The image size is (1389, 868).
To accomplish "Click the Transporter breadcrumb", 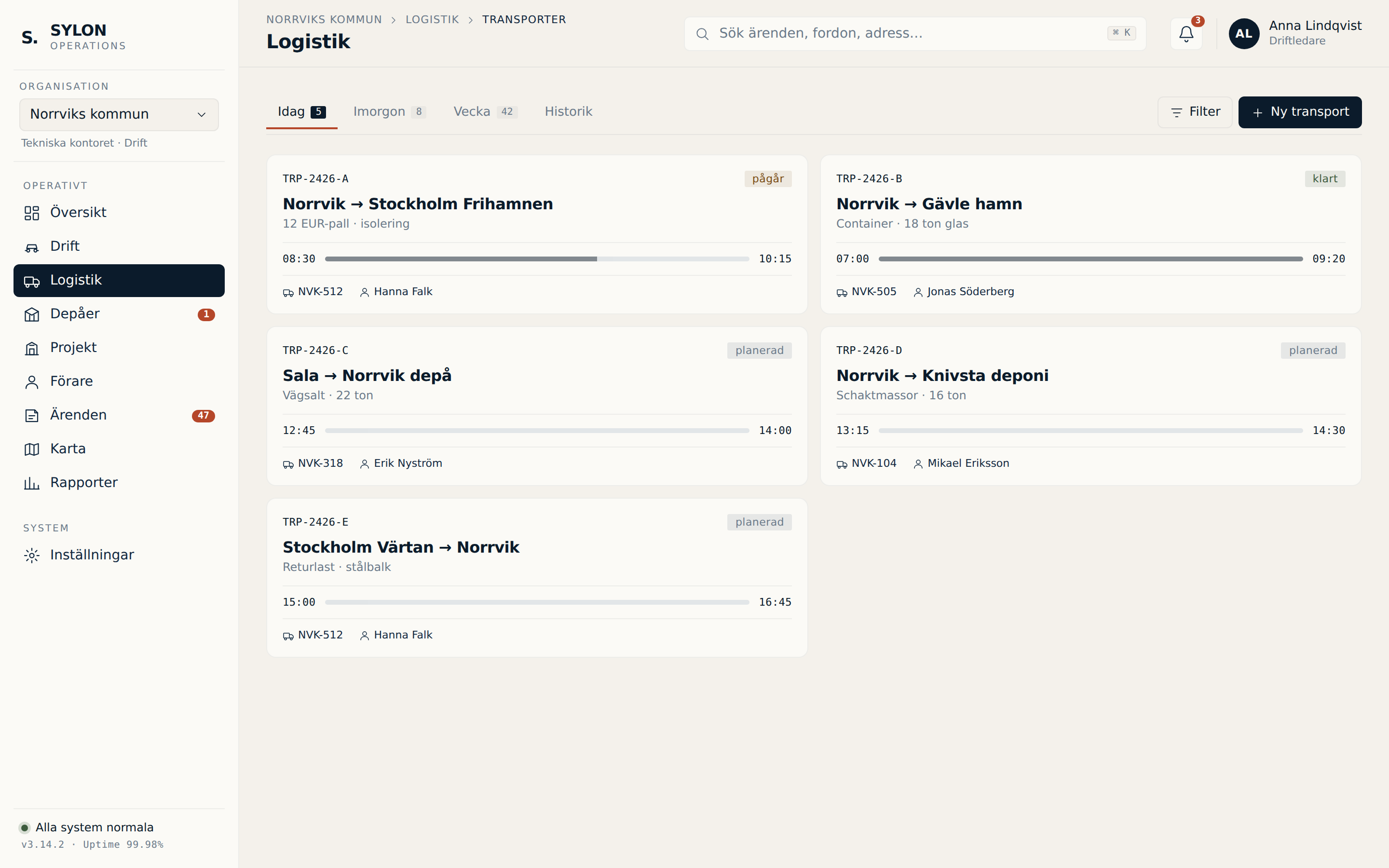I will (523, 19).
